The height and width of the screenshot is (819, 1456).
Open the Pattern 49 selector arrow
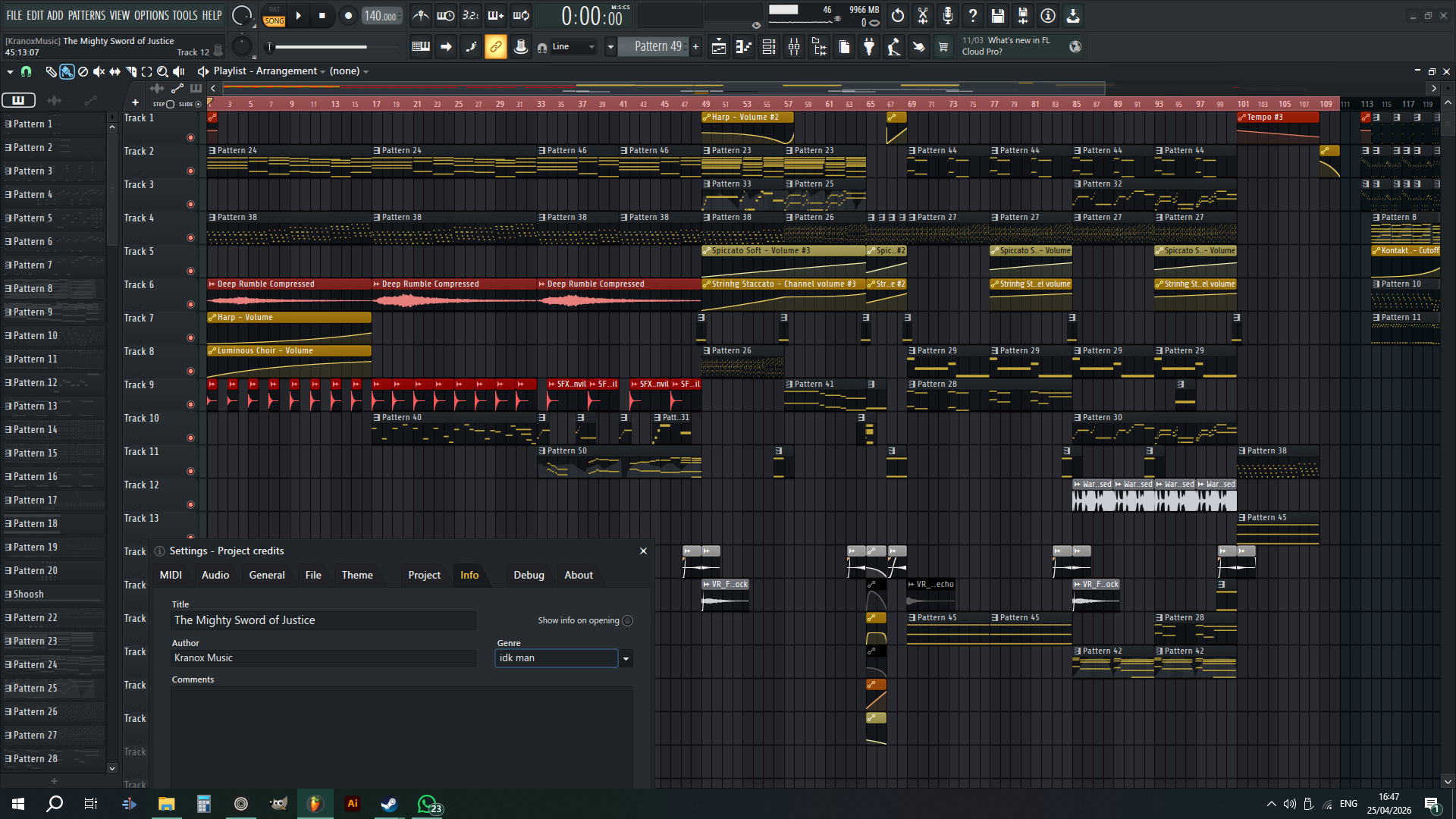(x=610, y=47)
